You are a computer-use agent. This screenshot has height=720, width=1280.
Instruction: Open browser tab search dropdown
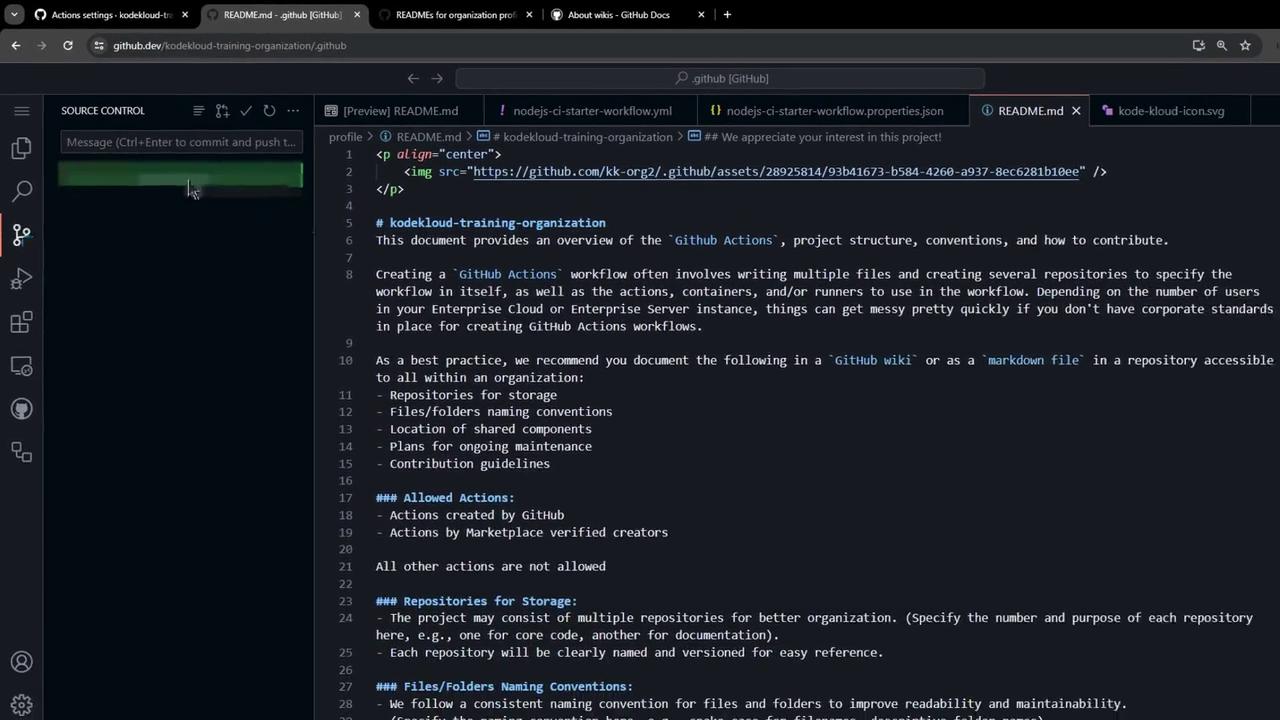(x=14, y=15)
